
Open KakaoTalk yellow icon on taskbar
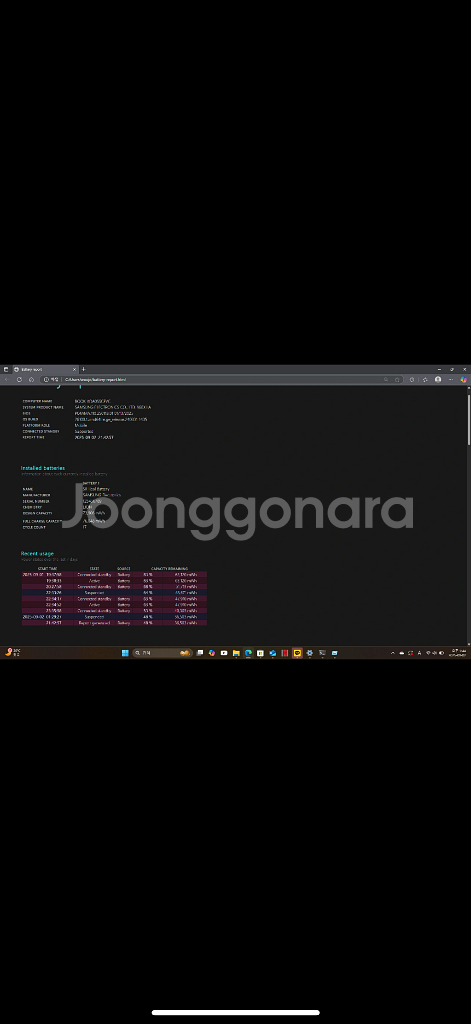click(x=297, y=653)
